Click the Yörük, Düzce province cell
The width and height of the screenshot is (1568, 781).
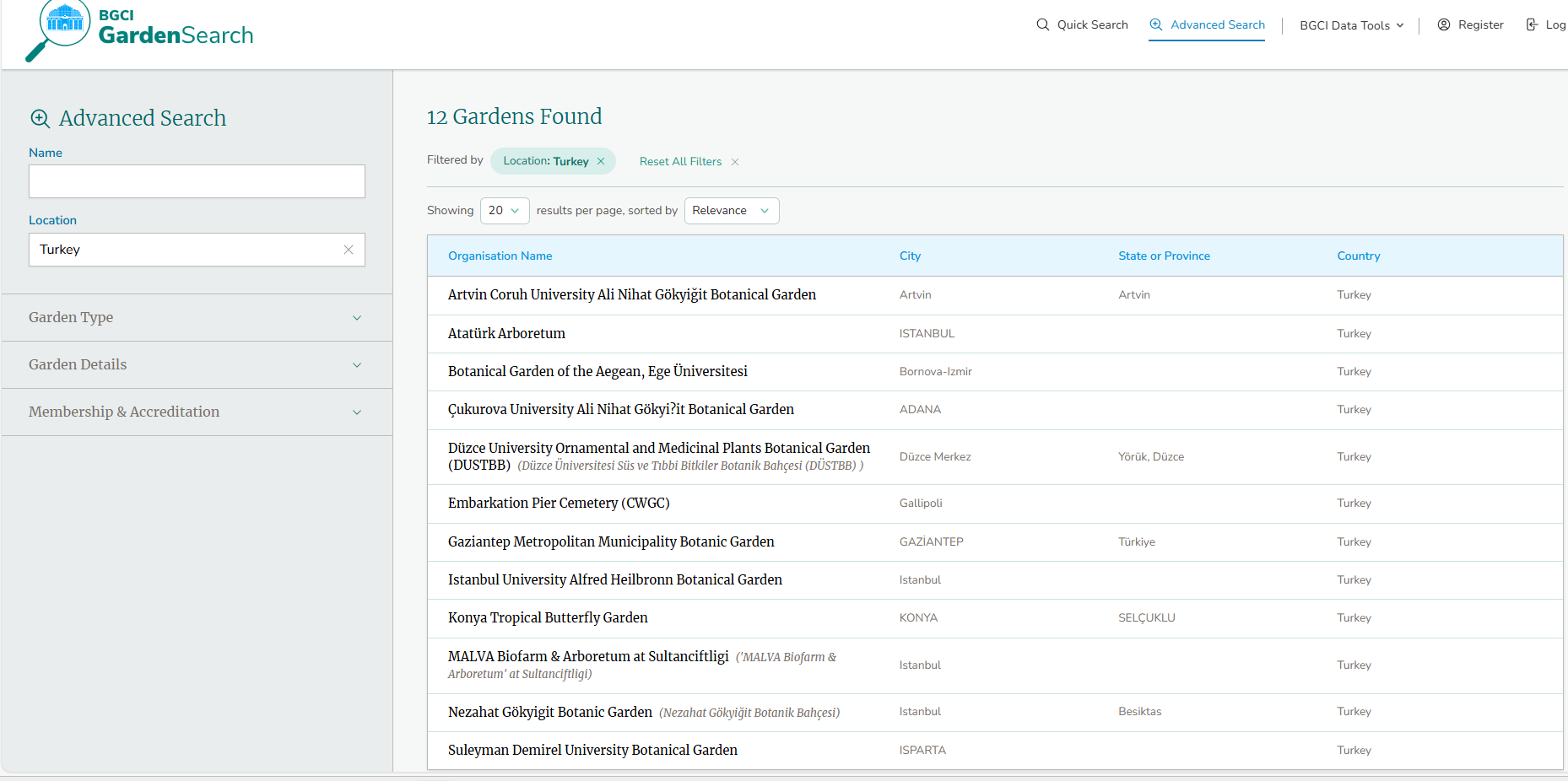(1151, 456)
